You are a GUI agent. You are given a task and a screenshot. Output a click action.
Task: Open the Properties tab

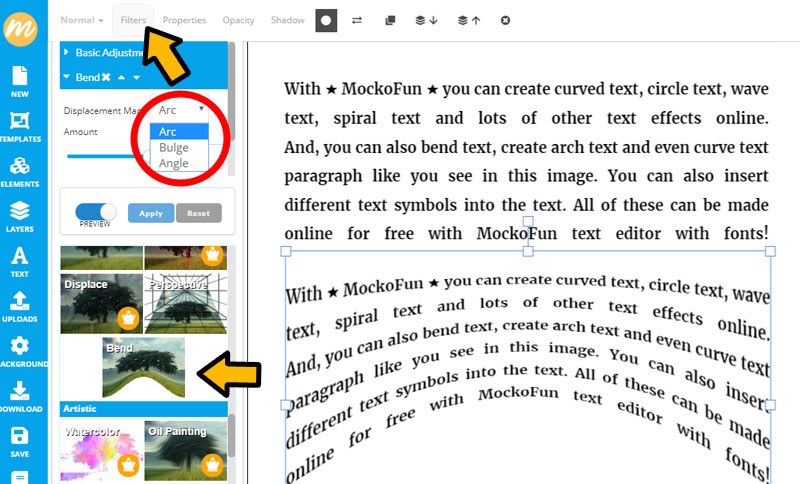(x=184, y=20)
